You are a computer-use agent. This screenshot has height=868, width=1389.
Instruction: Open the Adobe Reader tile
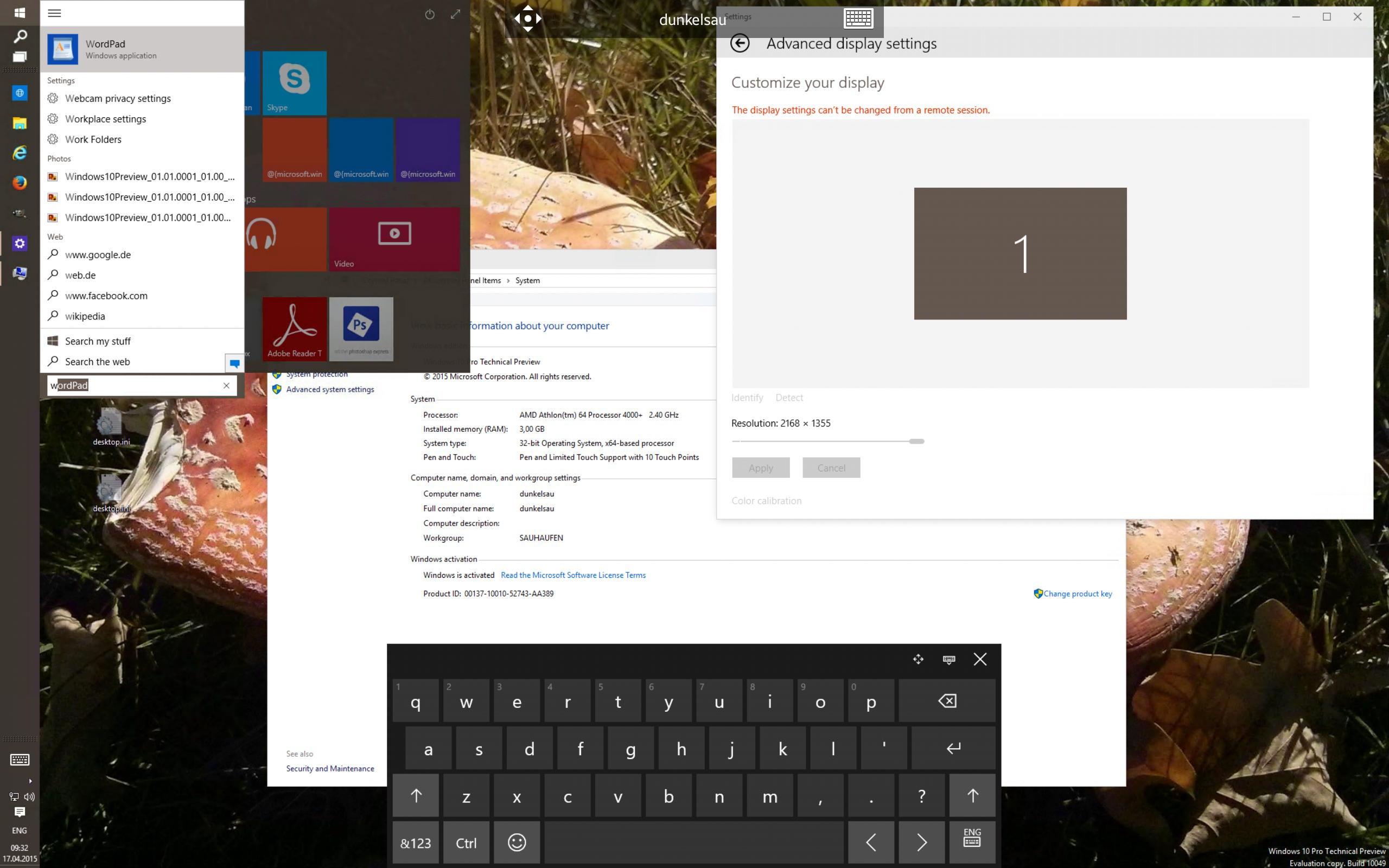tap(295, 329)
